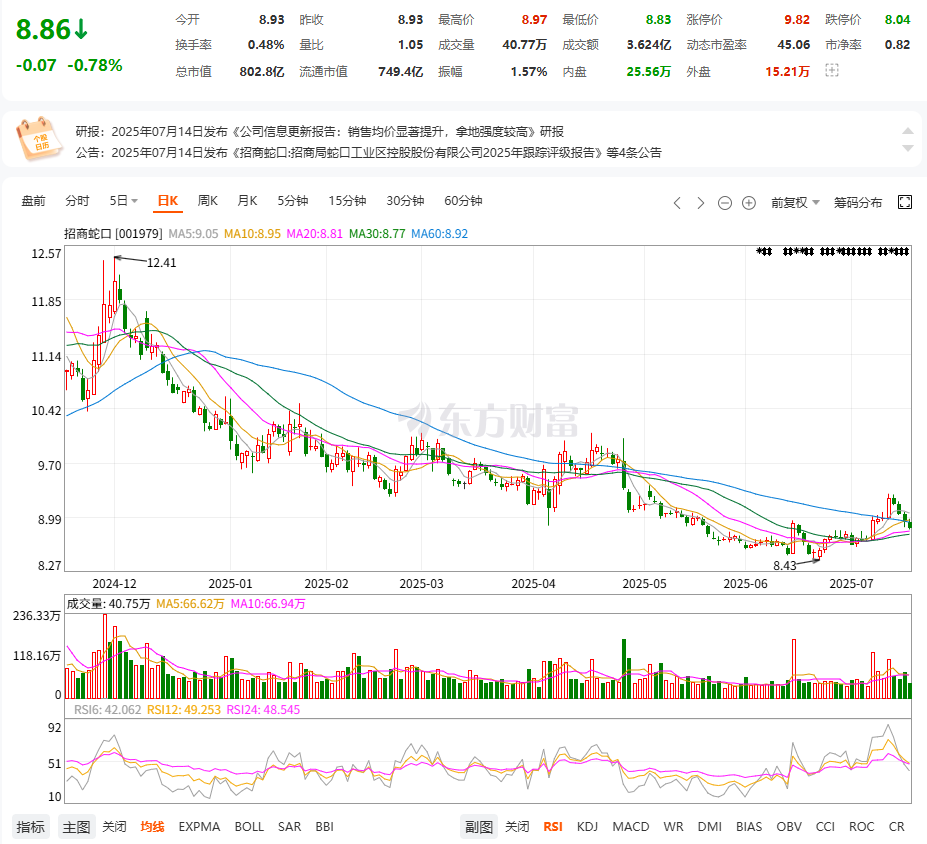The height and width of the screenshot is (844, 927).
Task: Select DMI sub indicator
Action: point(709,826)
